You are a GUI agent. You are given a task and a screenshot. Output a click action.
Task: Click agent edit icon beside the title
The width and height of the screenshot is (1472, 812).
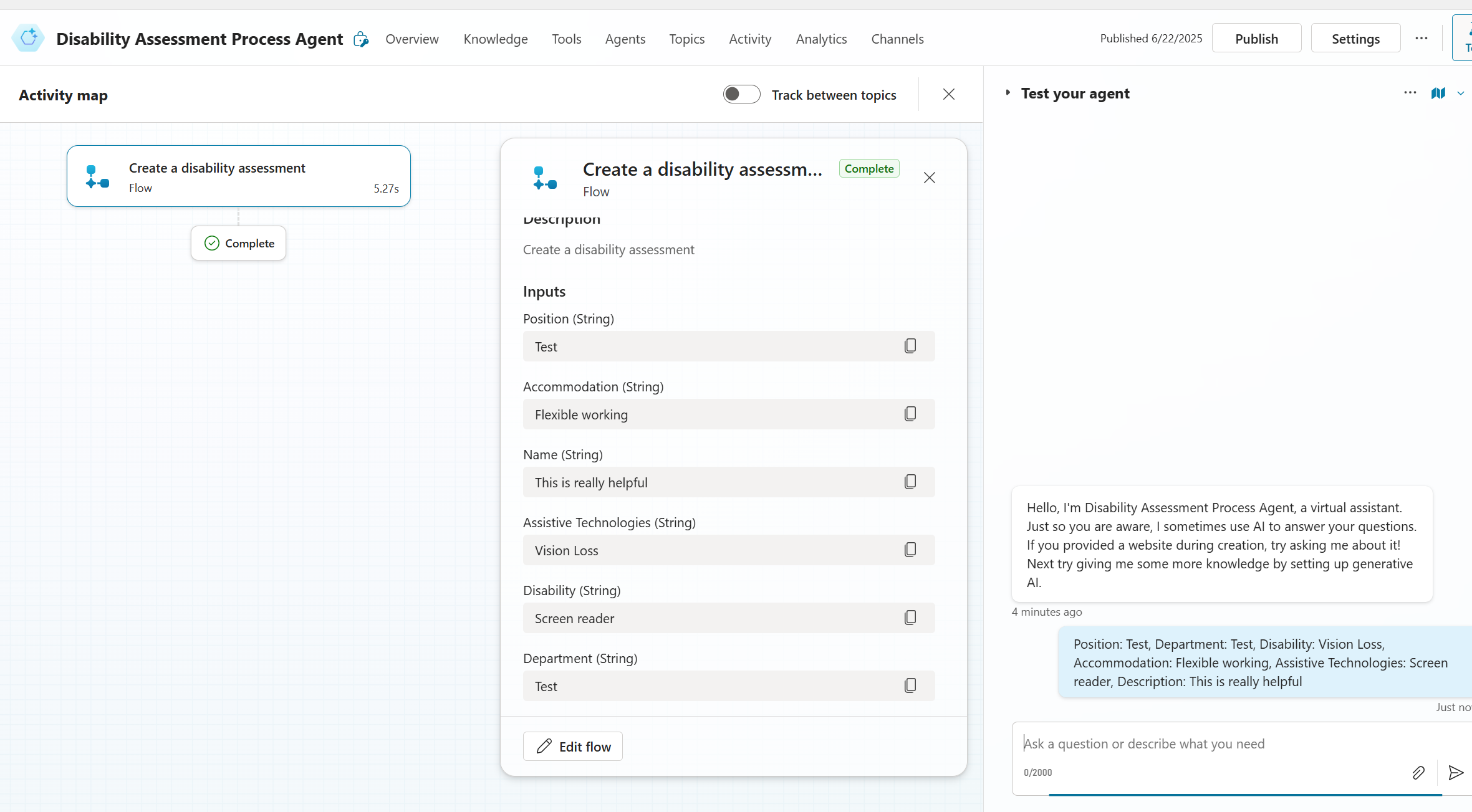point(361,39)
